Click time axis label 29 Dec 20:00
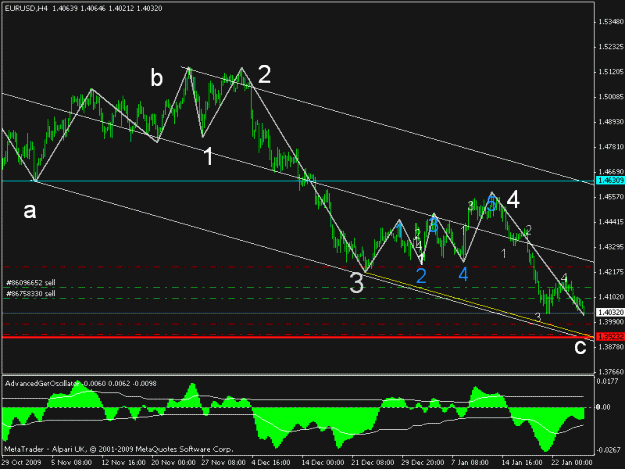625x469 pixels. [423, 462]
